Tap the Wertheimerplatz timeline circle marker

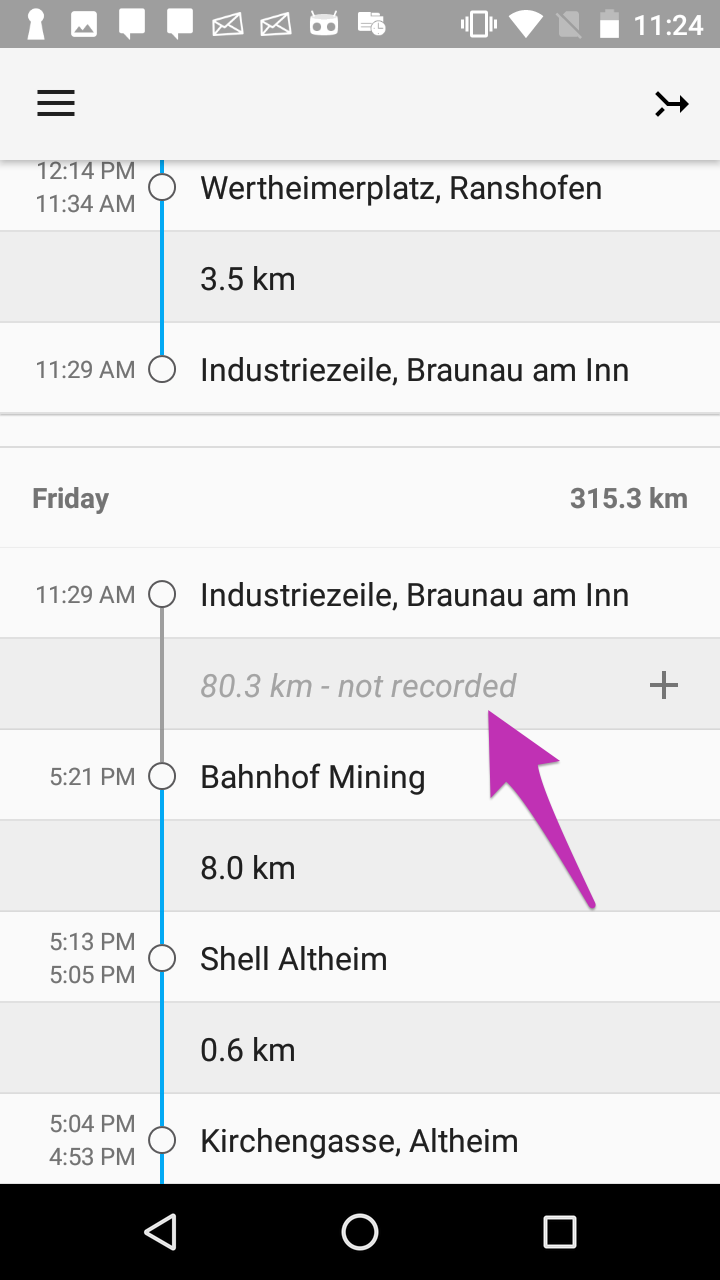(x=162, y=187)
